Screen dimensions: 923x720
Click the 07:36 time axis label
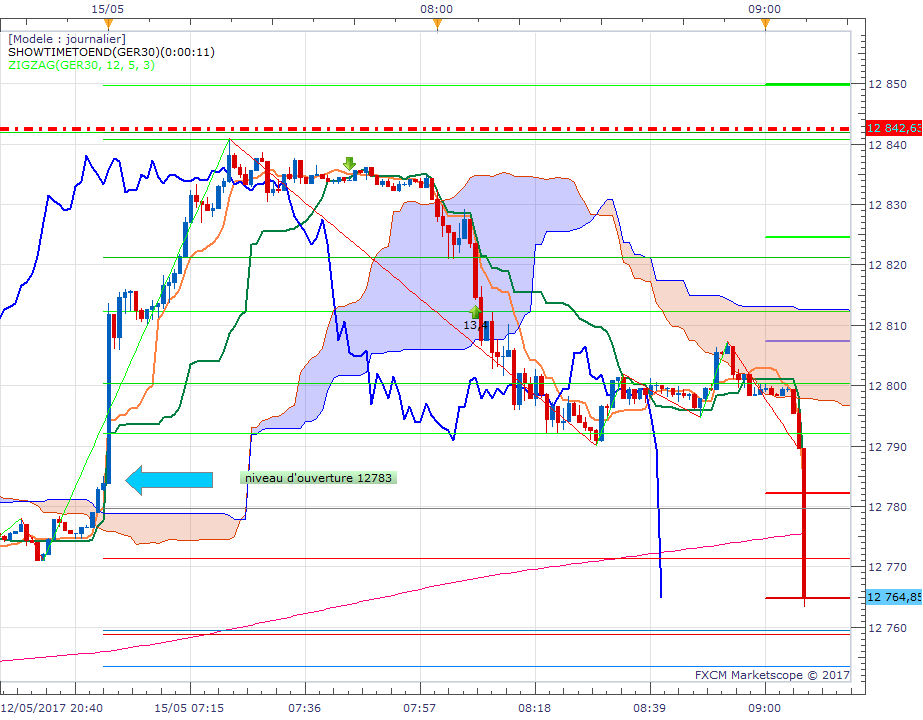304,708
